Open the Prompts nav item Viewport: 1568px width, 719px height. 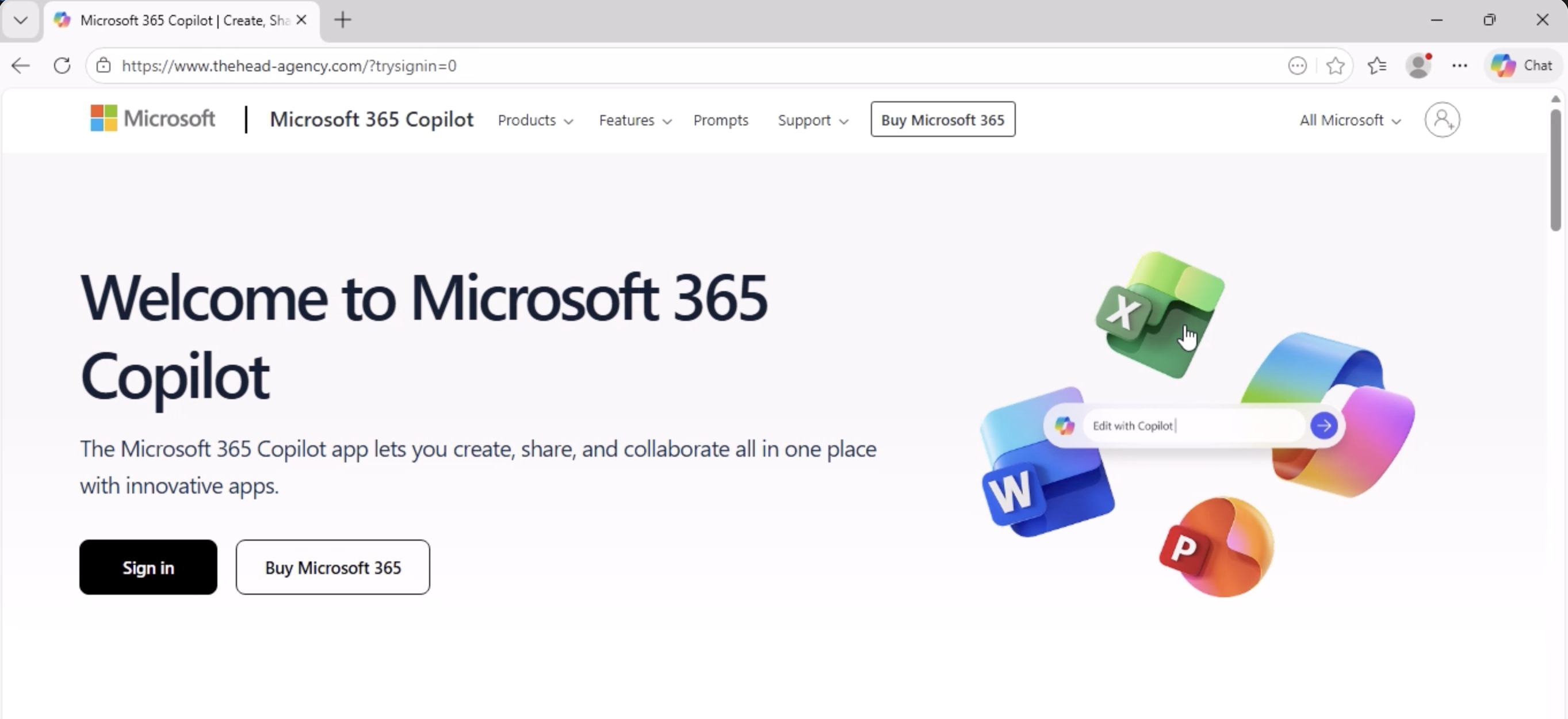click(x=721, y=121)
